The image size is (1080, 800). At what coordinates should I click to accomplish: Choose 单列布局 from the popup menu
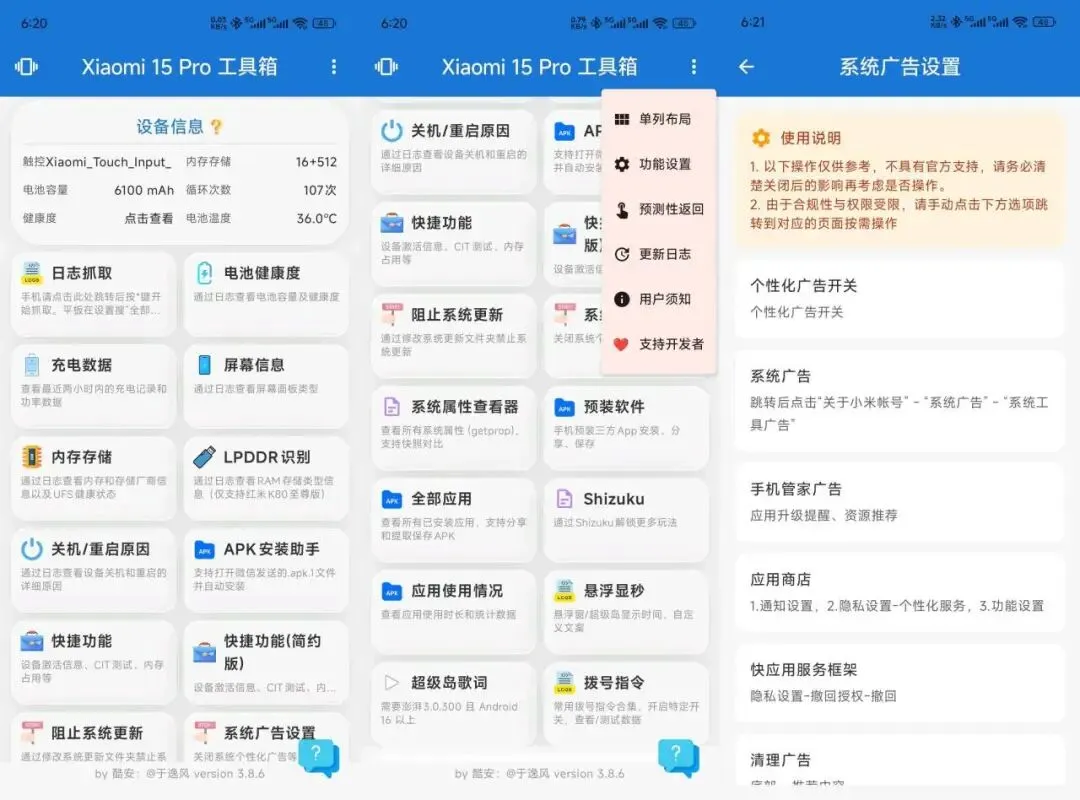click(659, 119)
